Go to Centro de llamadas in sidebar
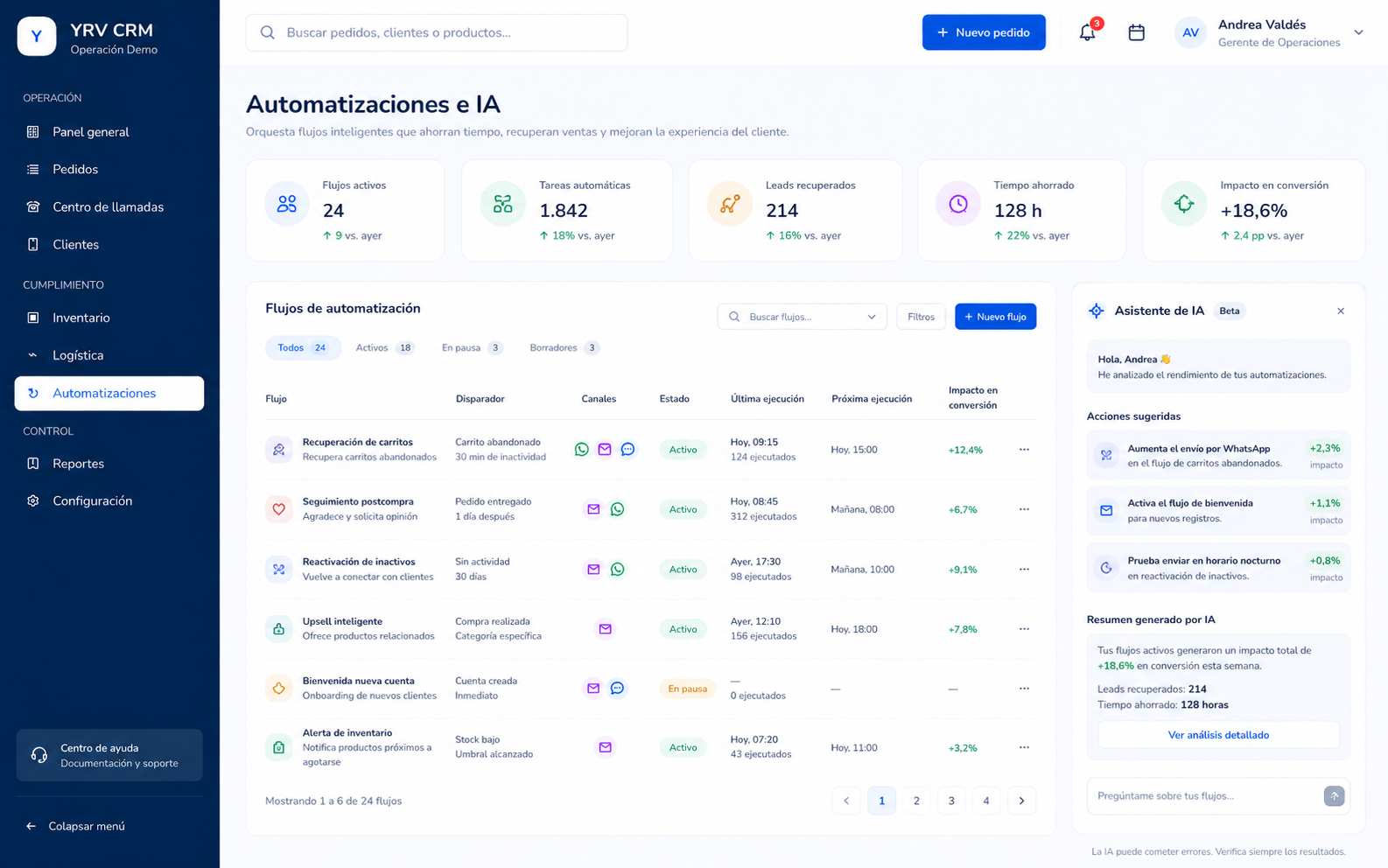The width and height of the screenshot is (1388, 868). tap(109, 206)
